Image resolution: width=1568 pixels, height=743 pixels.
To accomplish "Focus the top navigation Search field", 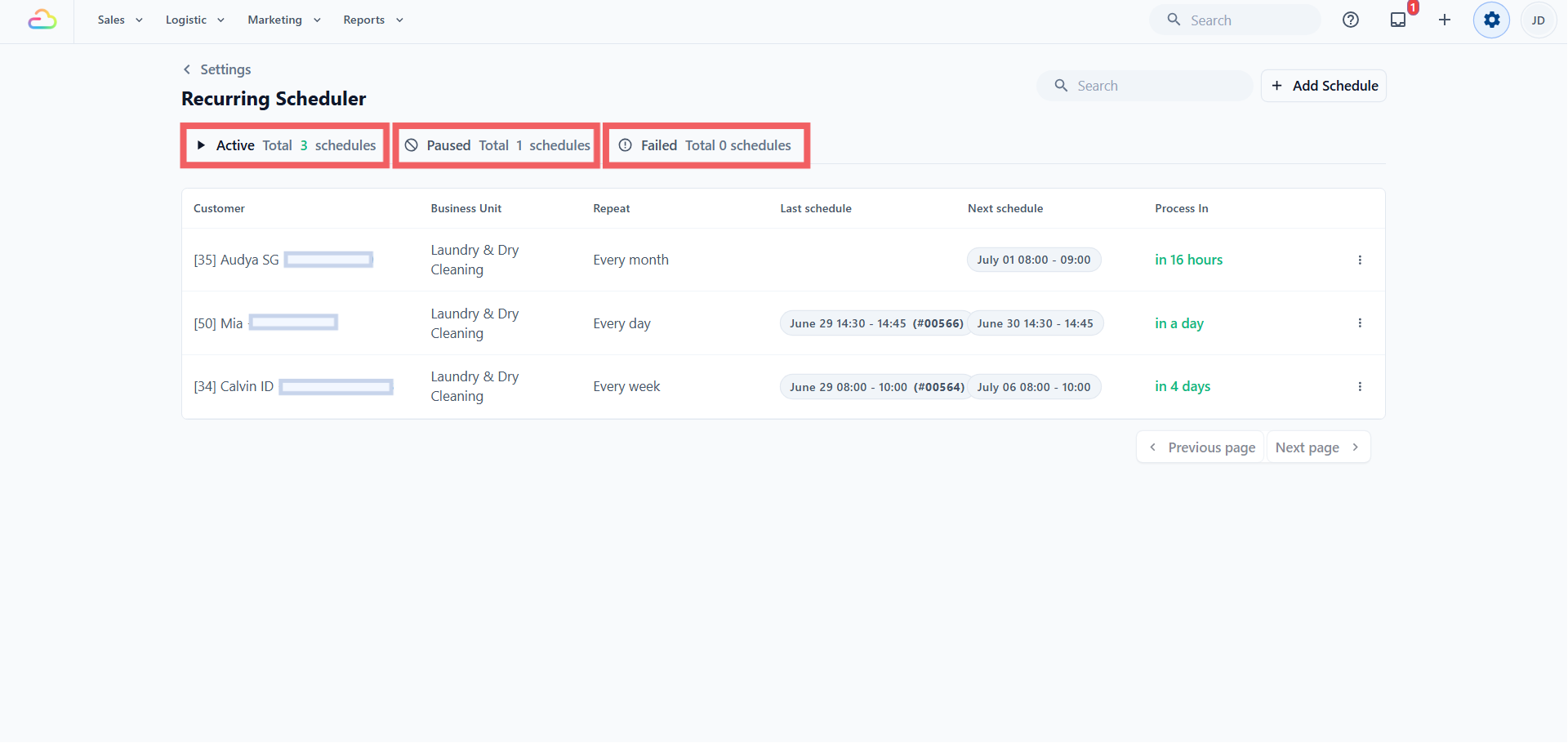I will [x=1235, y=20].
